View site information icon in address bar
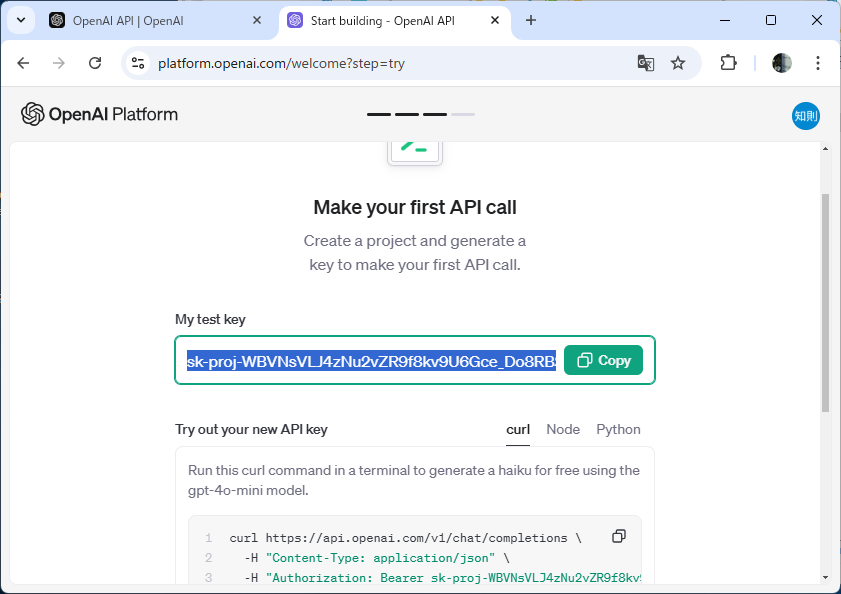The width and height of the screenshot is (841, 594). (x=138, y=63)
